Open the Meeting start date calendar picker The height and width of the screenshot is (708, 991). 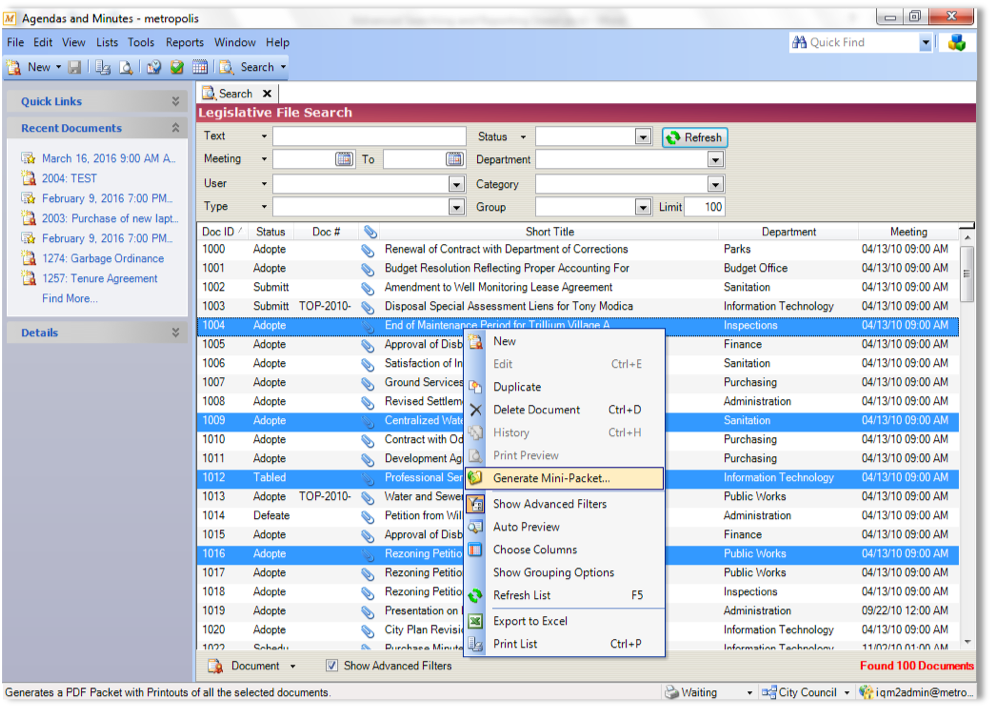(x=344, y=159)
